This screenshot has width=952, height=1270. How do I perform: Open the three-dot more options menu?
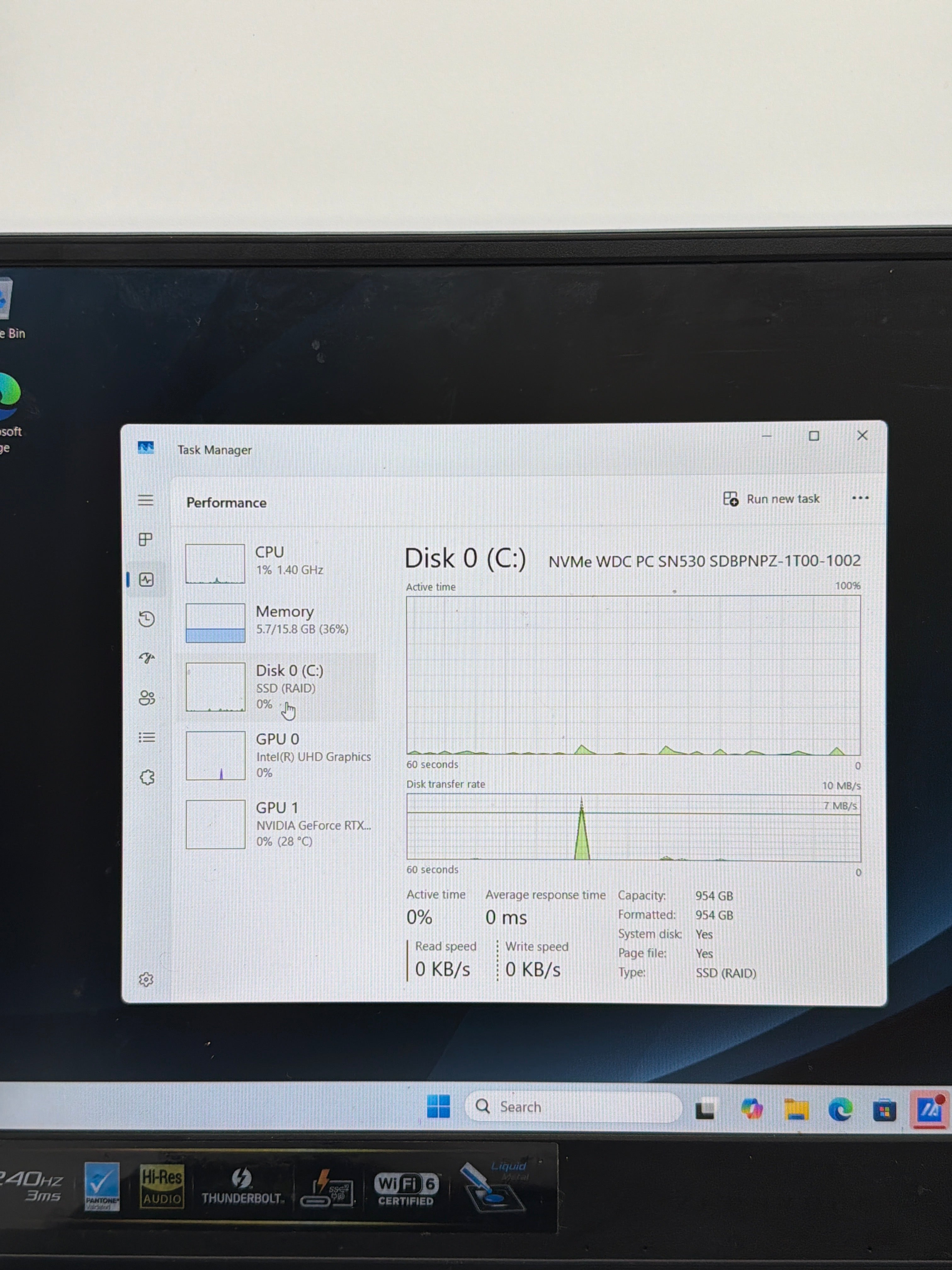click(x=860, y=498)
